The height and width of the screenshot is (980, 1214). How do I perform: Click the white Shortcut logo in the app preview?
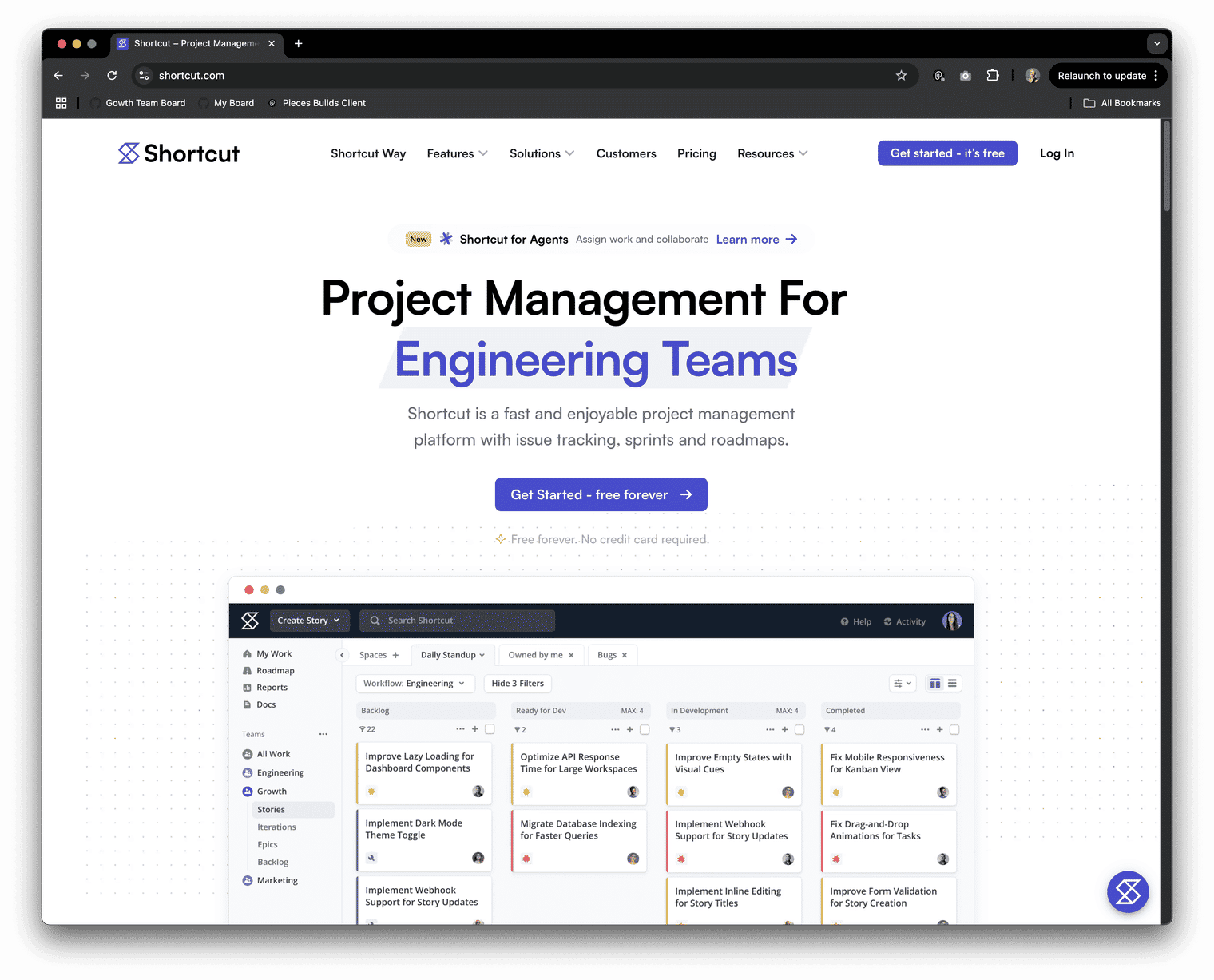click(250, 621)
